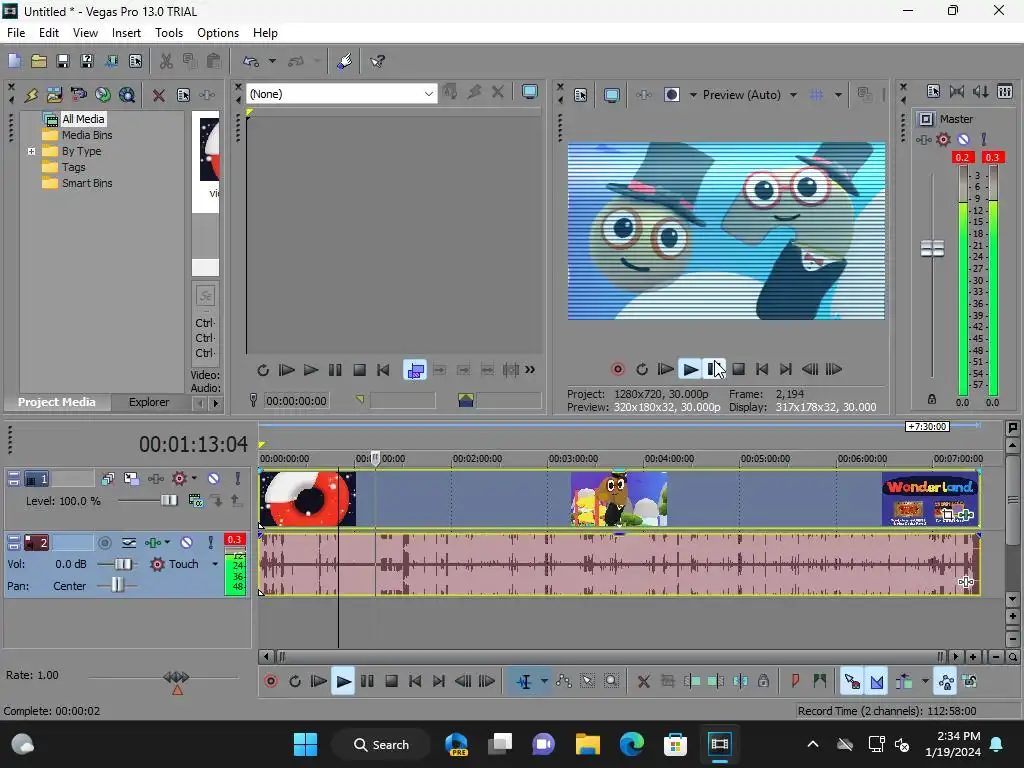Toggle Solo on audio track 2
This screenshot has height=768, width=1024.
click(x=210, y=543)
